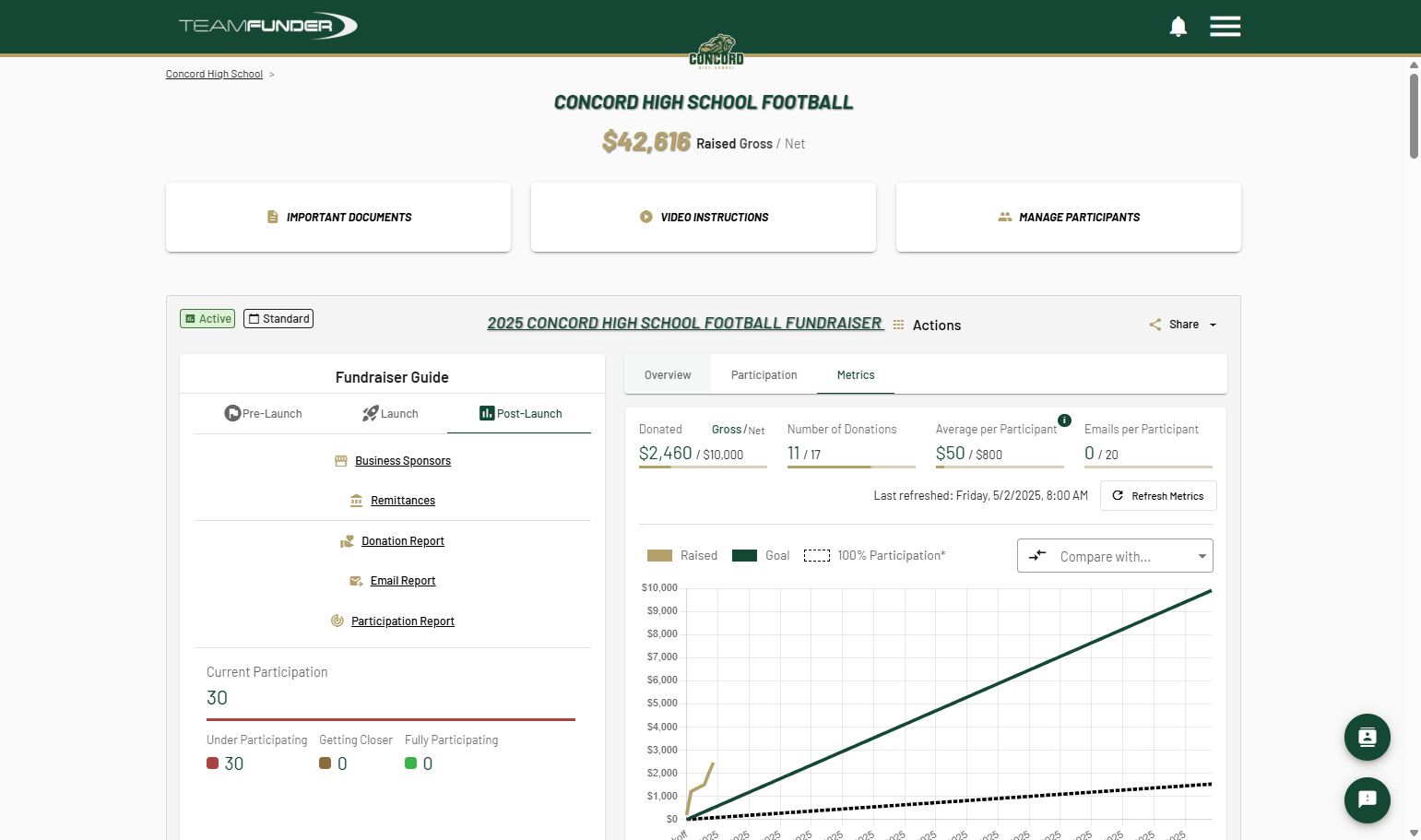The image size is (1421, 840).
Task: Click the Concord High School mascot logo
Action: [716, 52]
